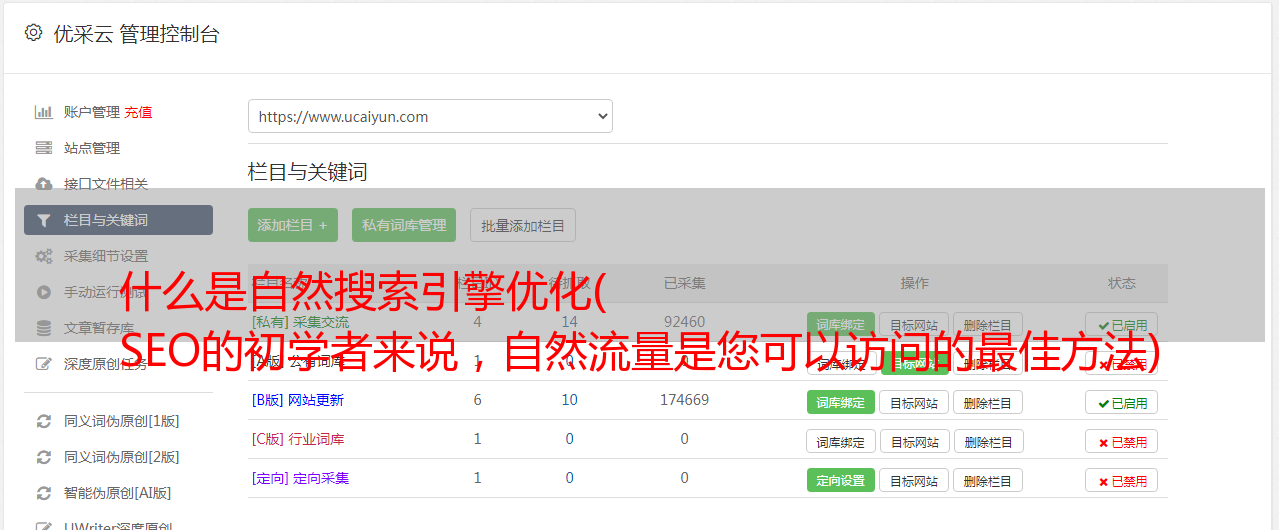Click the refresh icon for 同义词伪原创[1版]
The image size is (1279, 530).
point(43,421)
